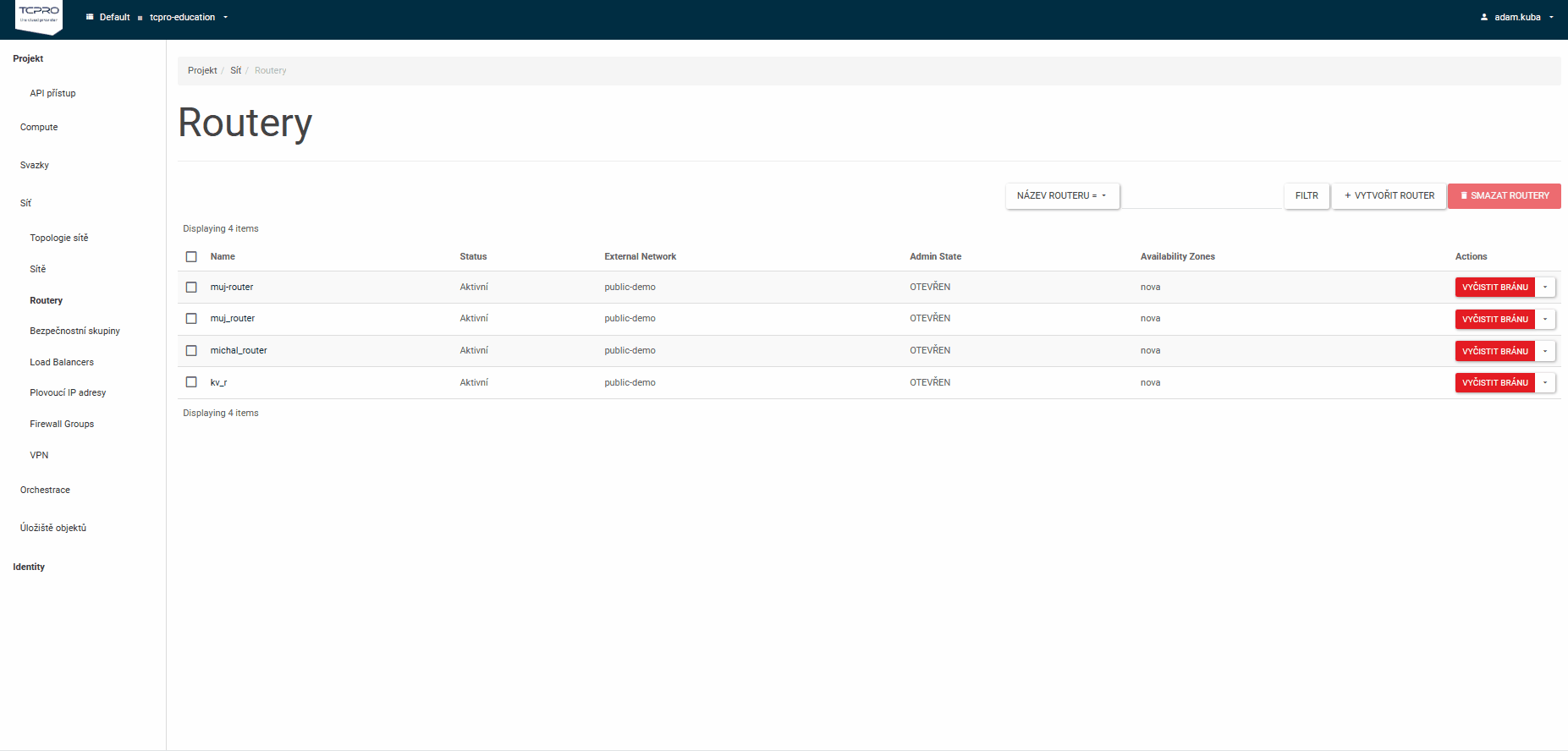This screenshot has height=751, width=1568.
Task: Expand the Projekt sidebar section
Action: tap(28, 58)
